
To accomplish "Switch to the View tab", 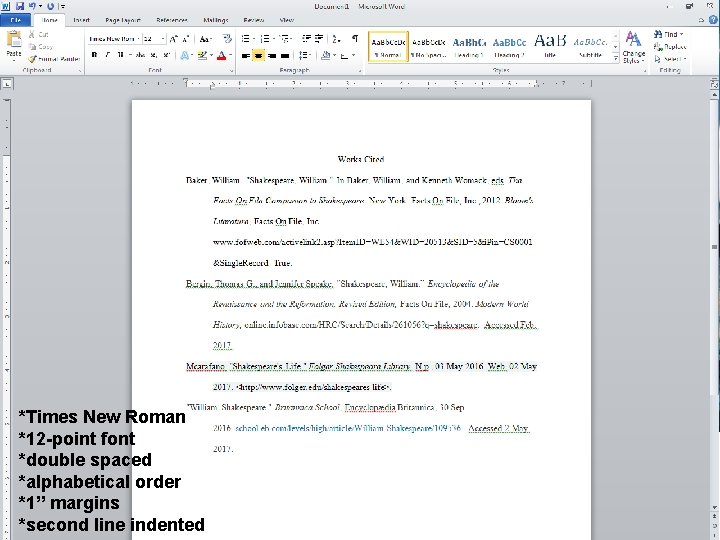I will click(x=287, y=20).
